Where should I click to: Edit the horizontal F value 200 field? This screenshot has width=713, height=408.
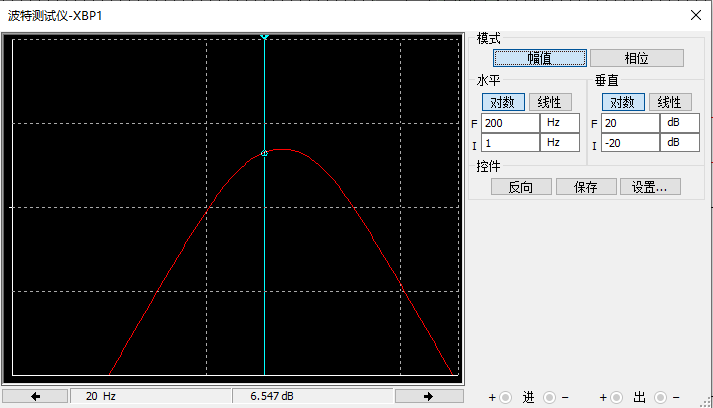point(510,123)
